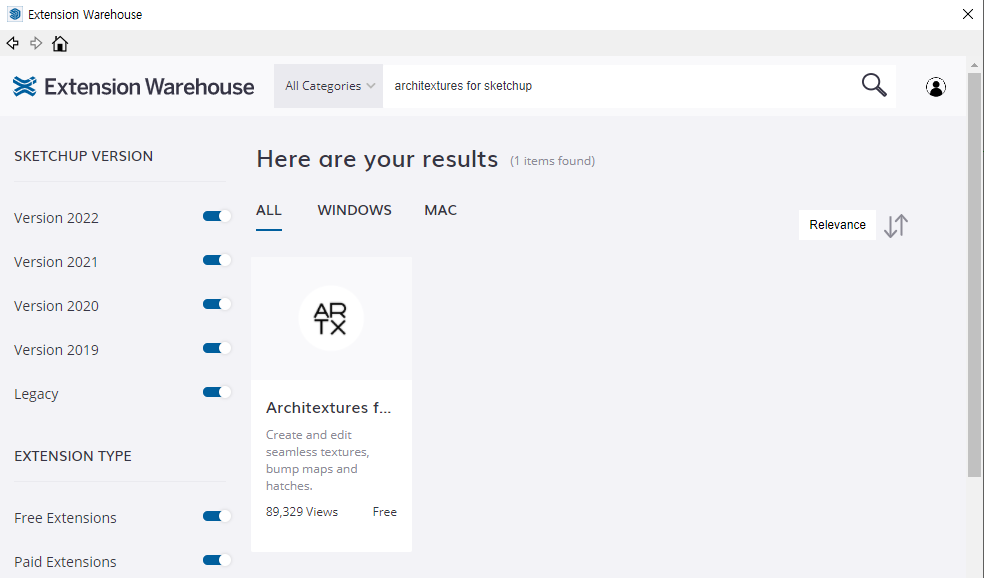
Task: Click the search text field
Action: click(618, 86)
